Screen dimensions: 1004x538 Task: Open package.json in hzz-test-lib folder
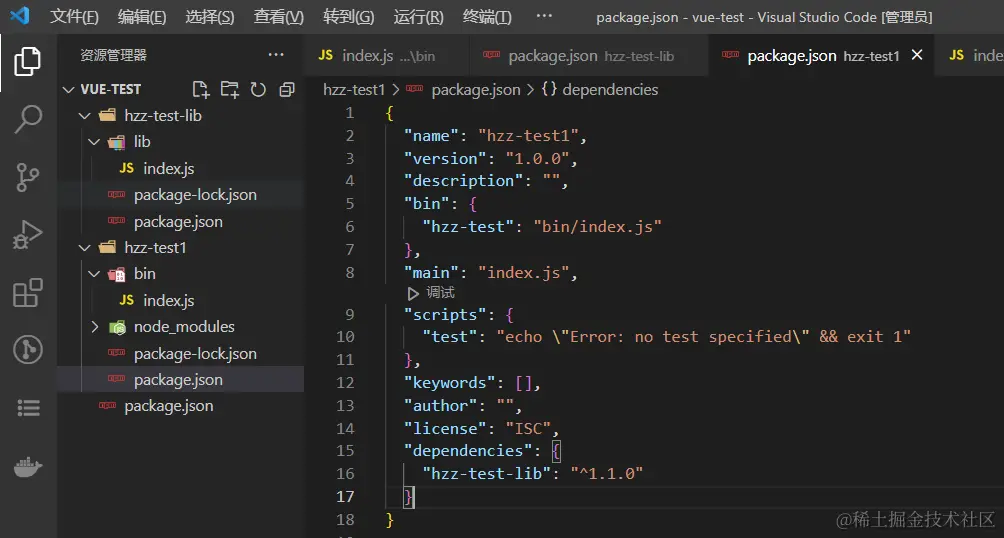(178, 222)
